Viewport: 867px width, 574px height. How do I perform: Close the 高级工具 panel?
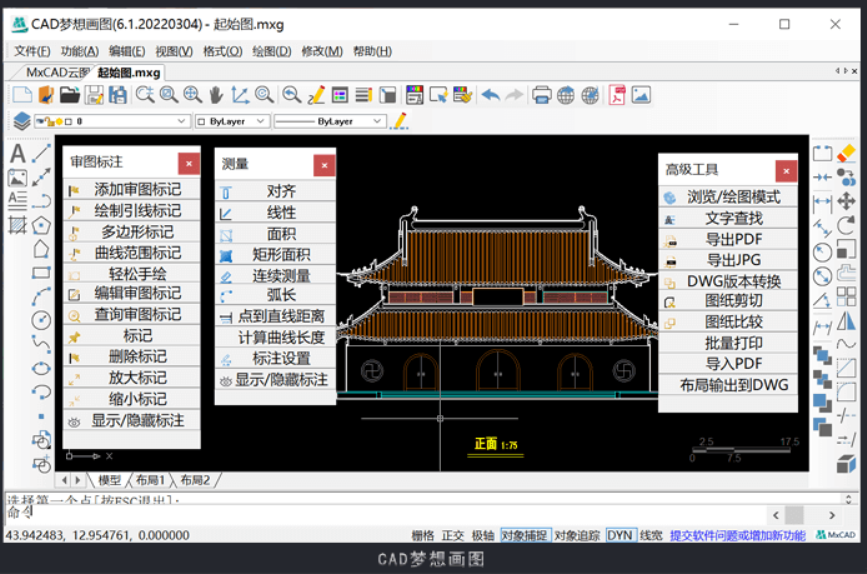click(x=786, y=171)
